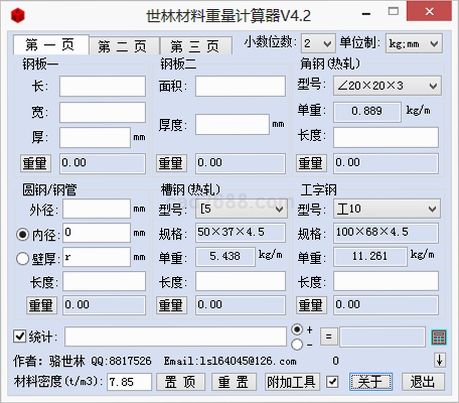Click the 材料密度 field showing 7.85

[x=129, y=382]
